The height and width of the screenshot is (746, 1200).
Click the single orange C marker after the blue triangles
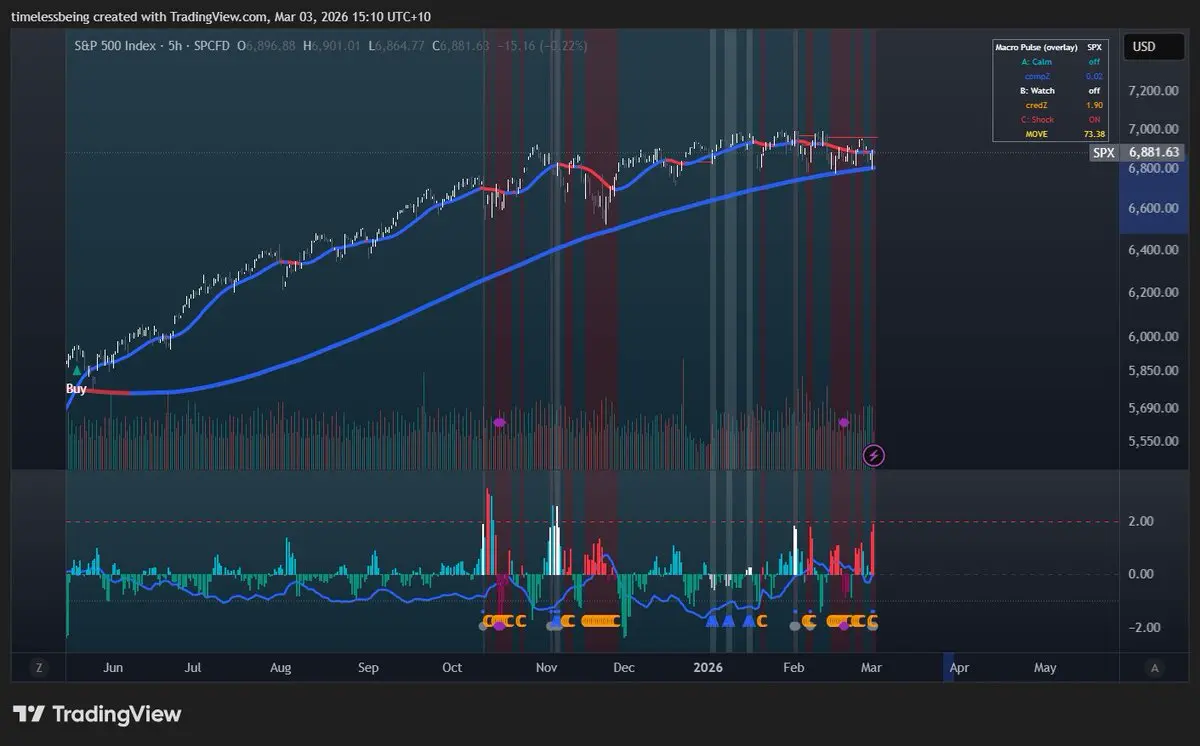coord(762,621)
